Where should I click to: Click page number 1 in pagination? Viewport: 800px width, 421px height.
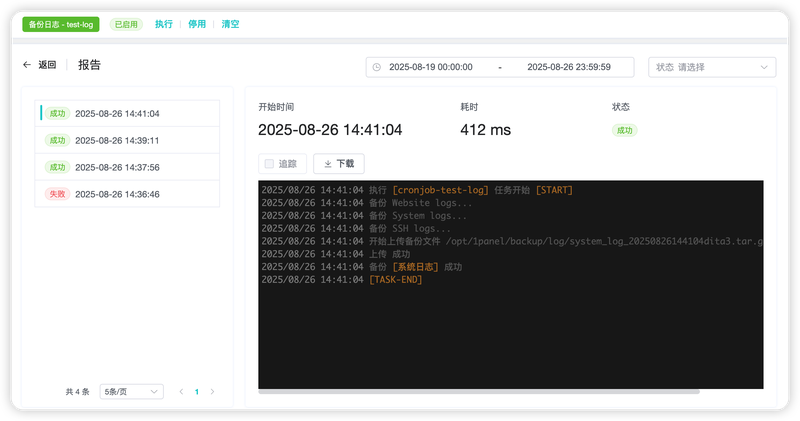(196, 392)
